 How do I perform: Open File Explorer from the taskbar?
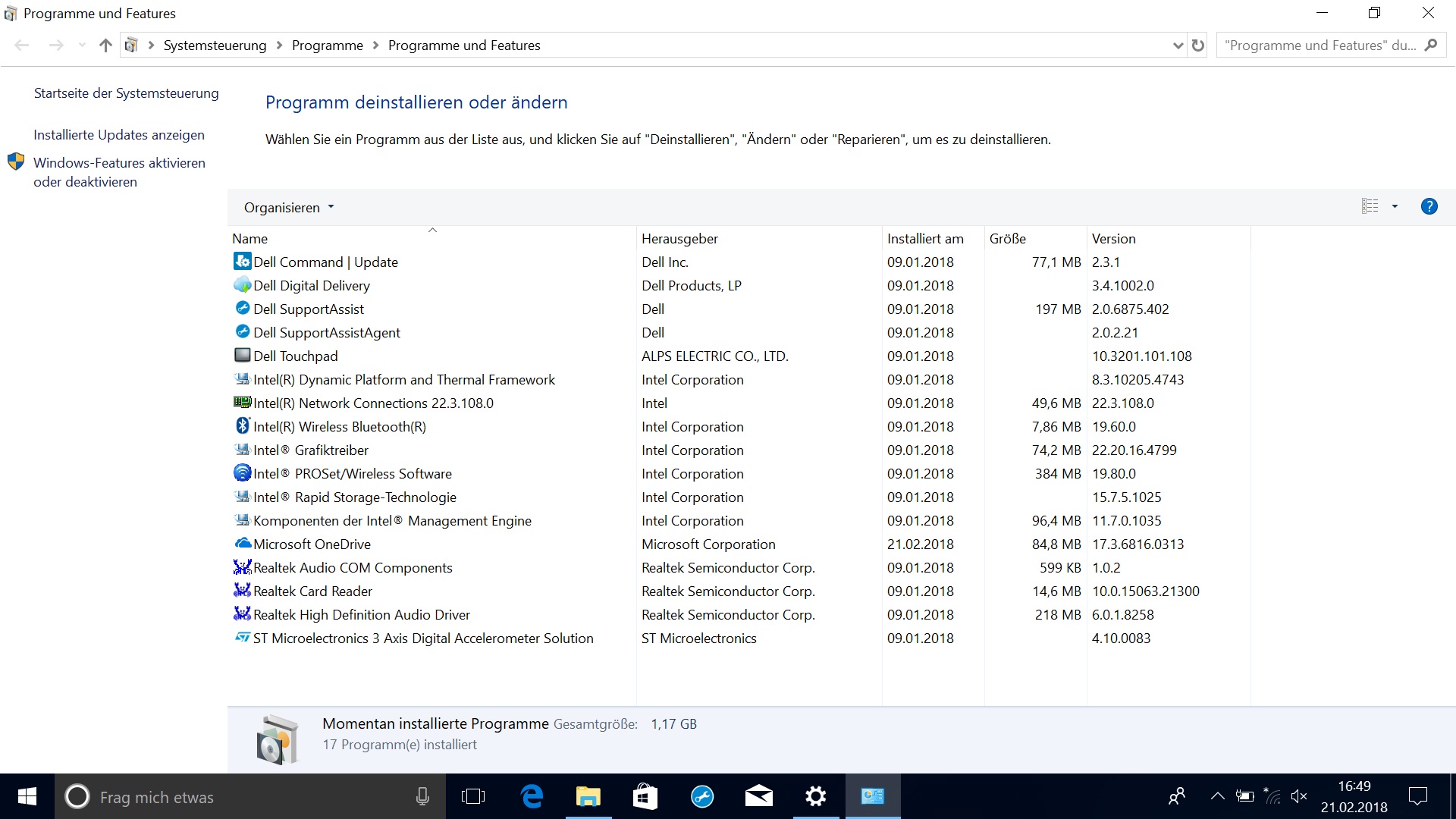click(588, 796)
